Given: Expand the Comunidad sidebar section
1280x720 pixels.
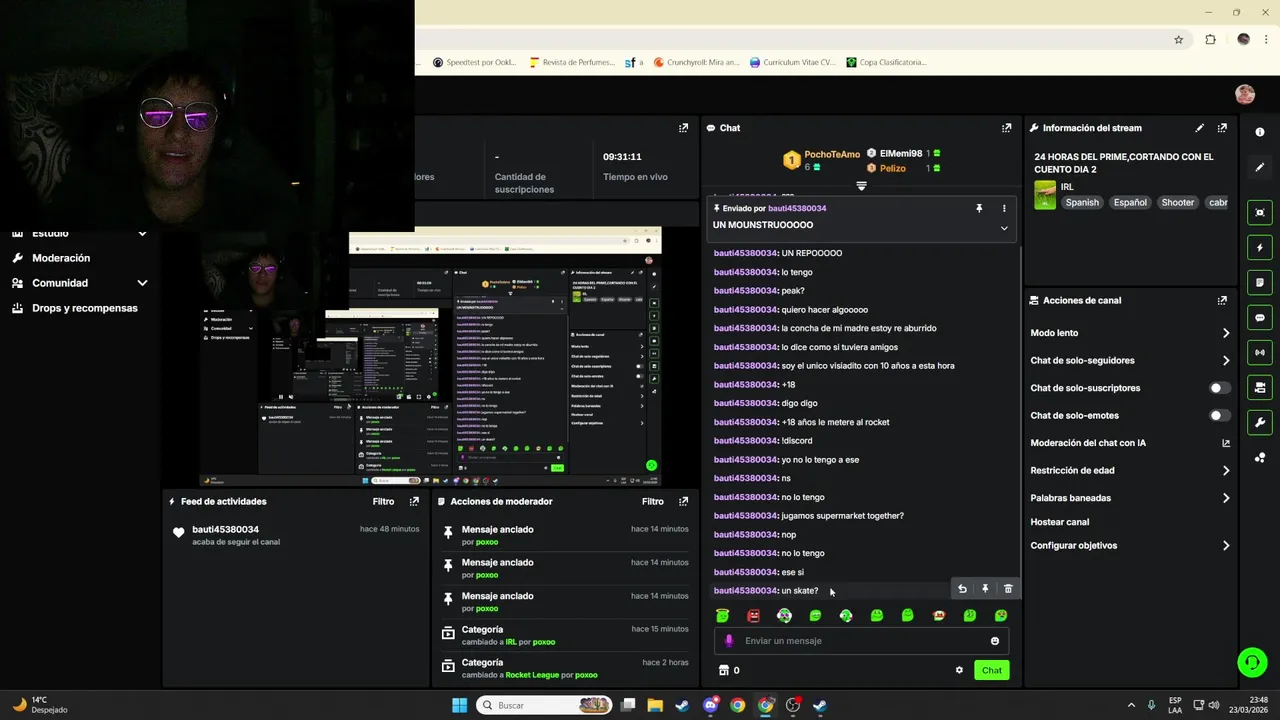Looking at the screenshot, I should pos(142,283).
